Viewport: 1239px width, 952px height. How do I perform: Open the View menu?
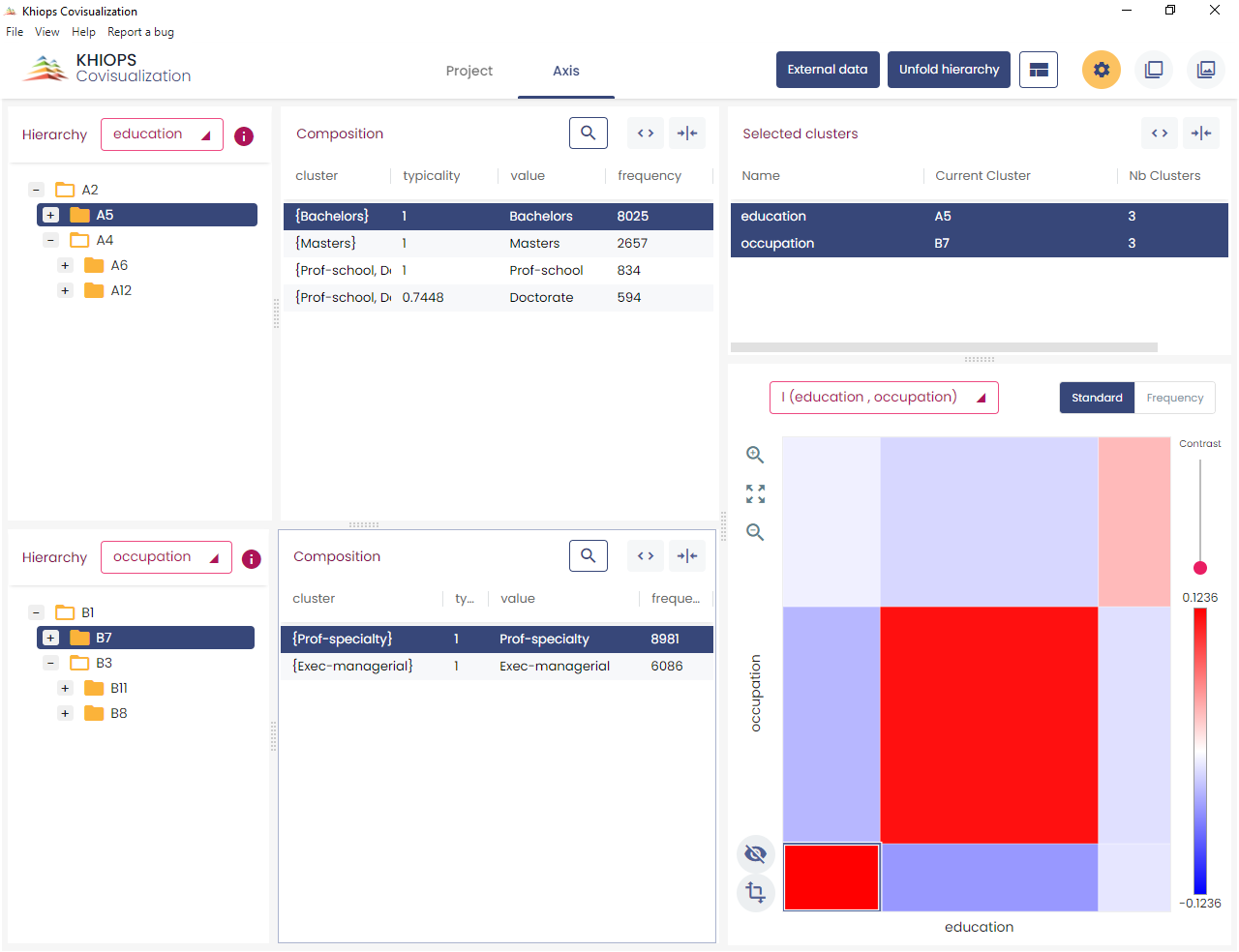point(46,32)
